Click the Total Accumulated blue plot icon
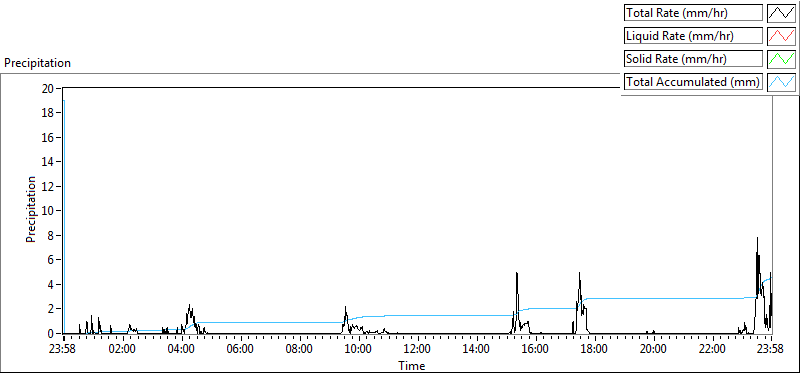The image size is (800, 373). tap(781, 82)
